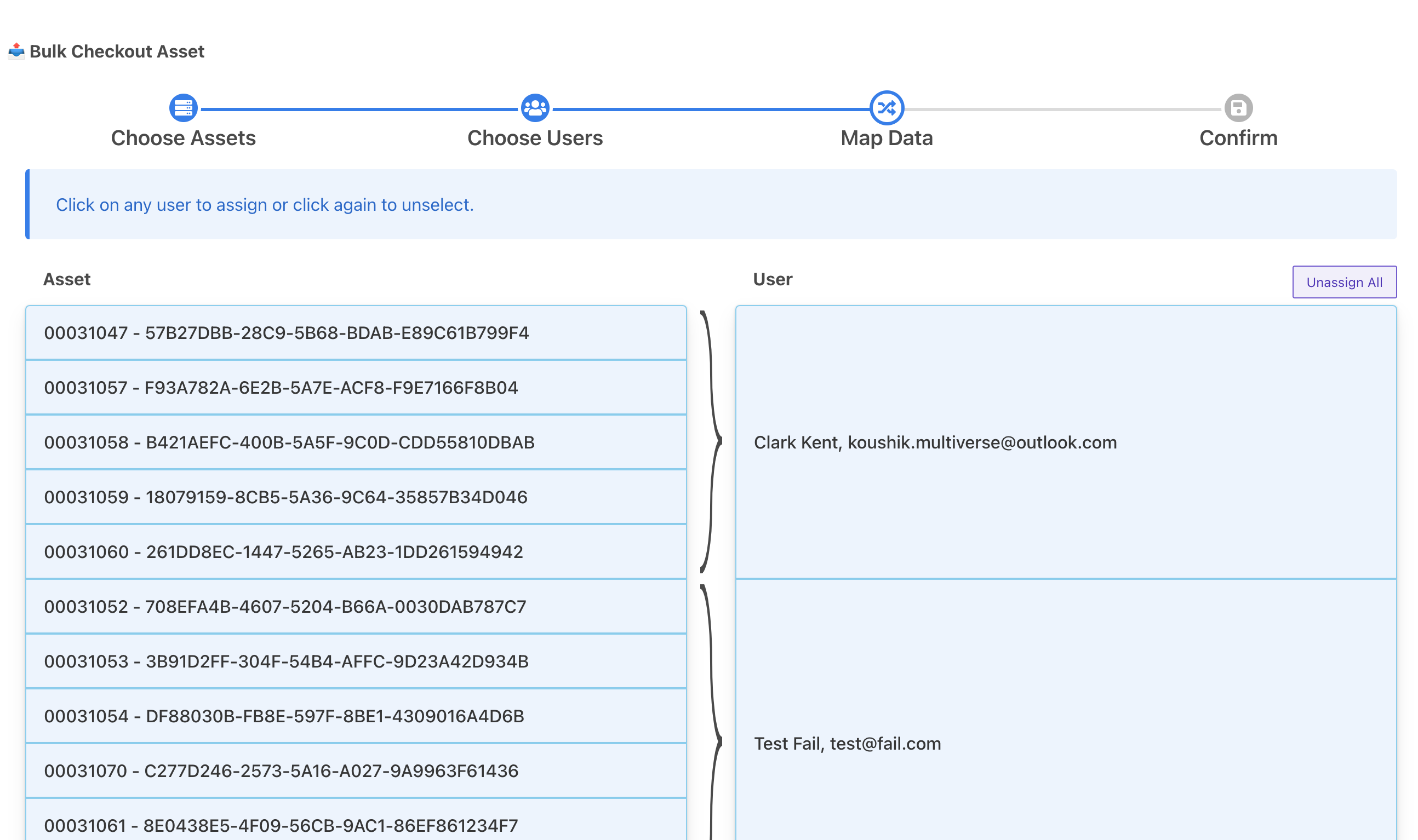Click the Confirm step save icon
The image size is (1418, 840).
pyautogui.click(x=1238, y=107)
